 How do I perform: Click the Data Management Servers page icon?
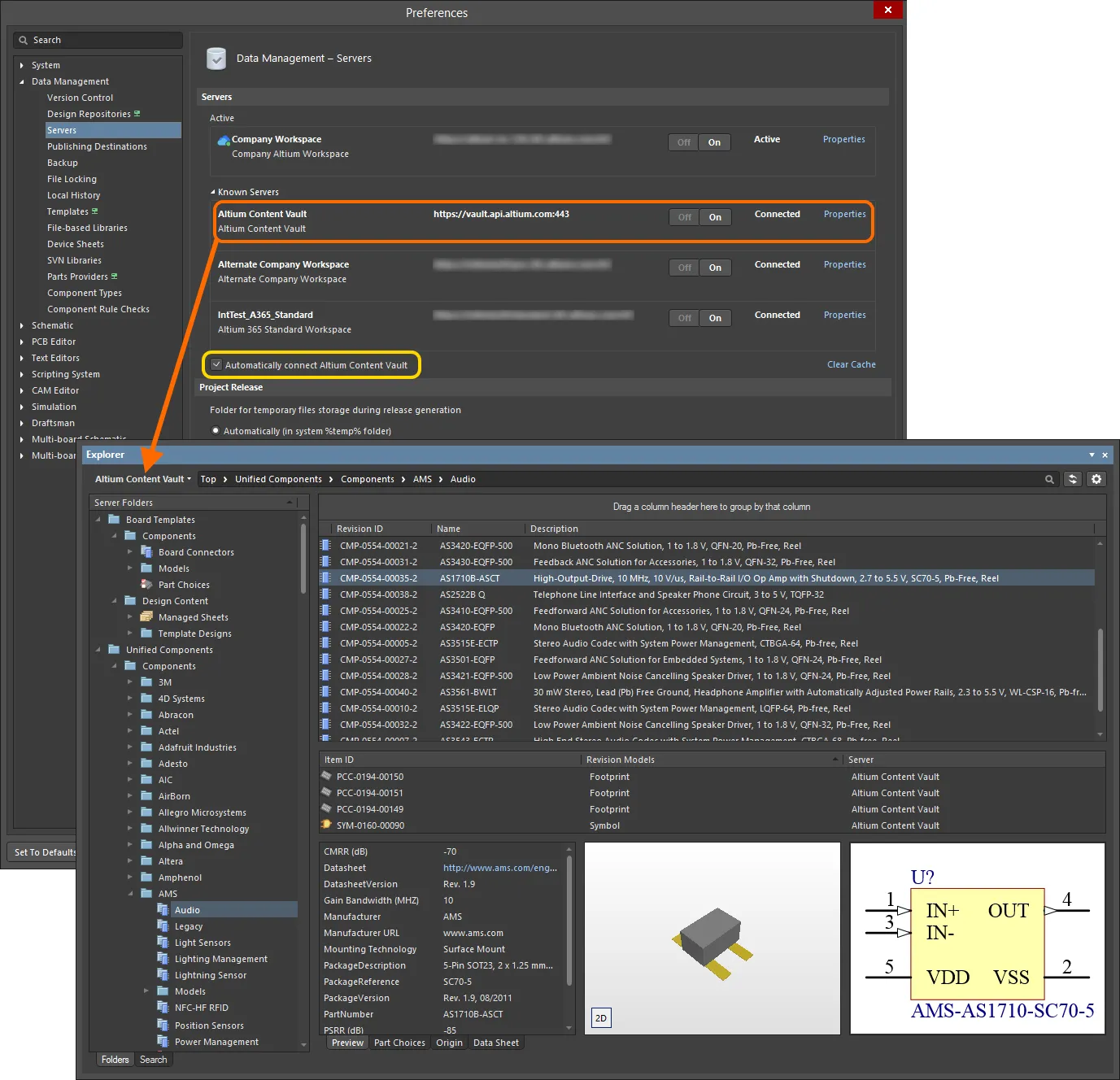coord(216,59)
